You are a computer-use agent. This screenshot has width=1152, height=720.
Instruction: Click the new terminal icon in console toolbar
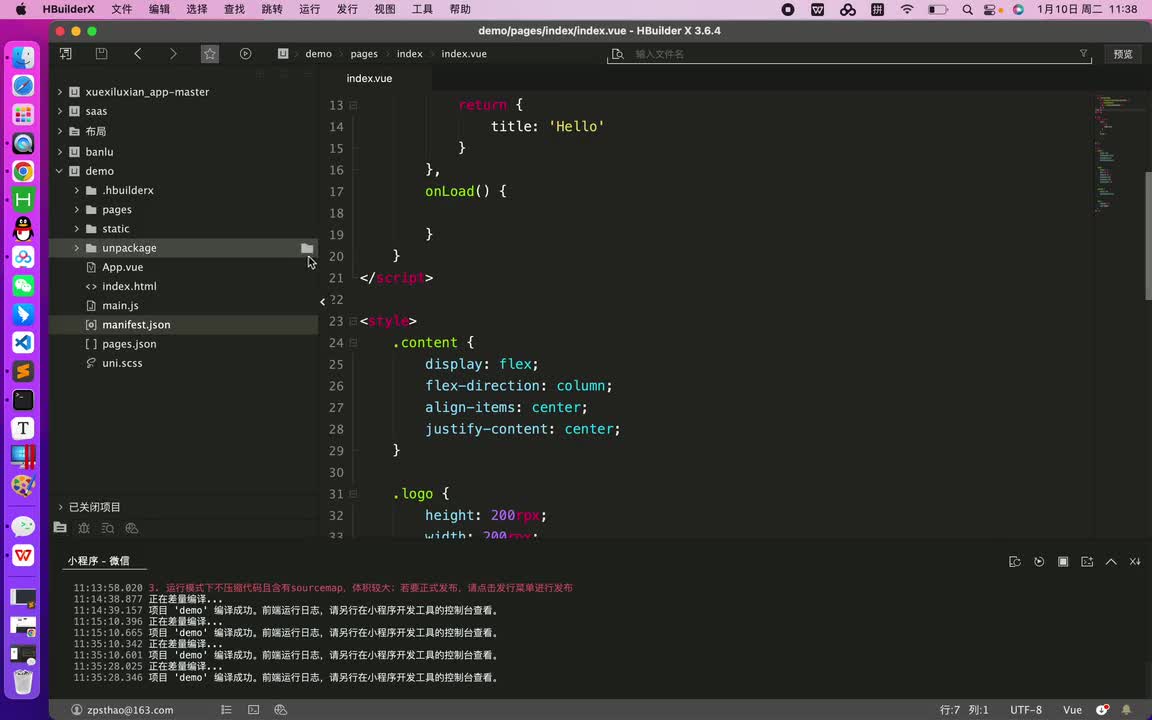(x=1087, y=561)
